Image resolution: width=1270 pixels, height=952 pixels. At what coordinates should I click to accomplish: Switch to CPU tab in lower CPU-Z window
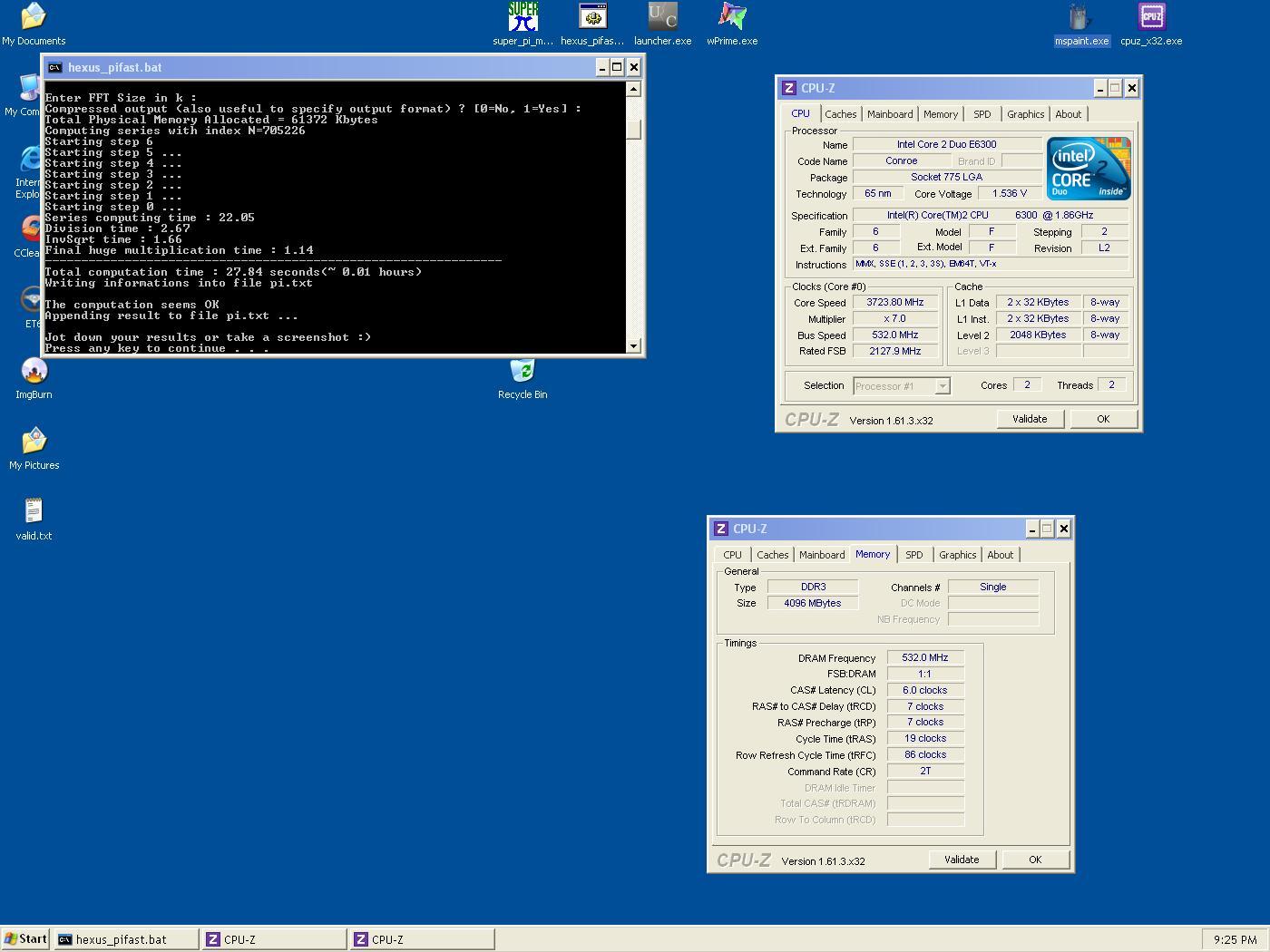(x=733, y=555)
